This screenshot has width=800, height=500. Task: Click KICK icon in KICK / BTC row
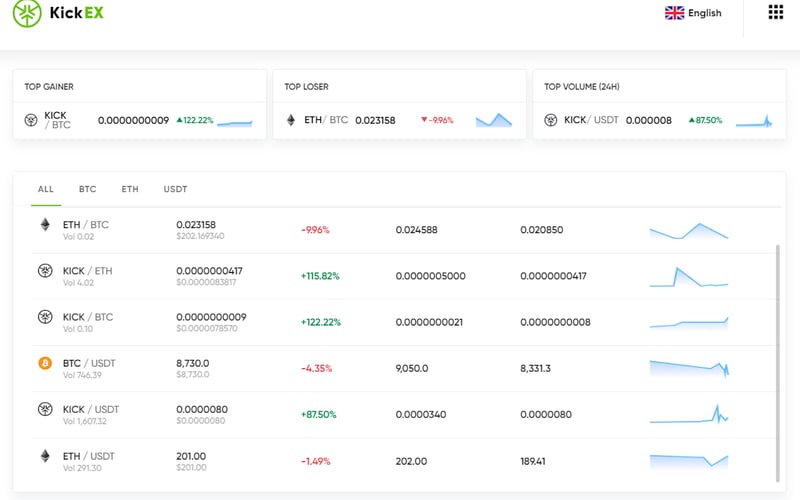(45, 317)
